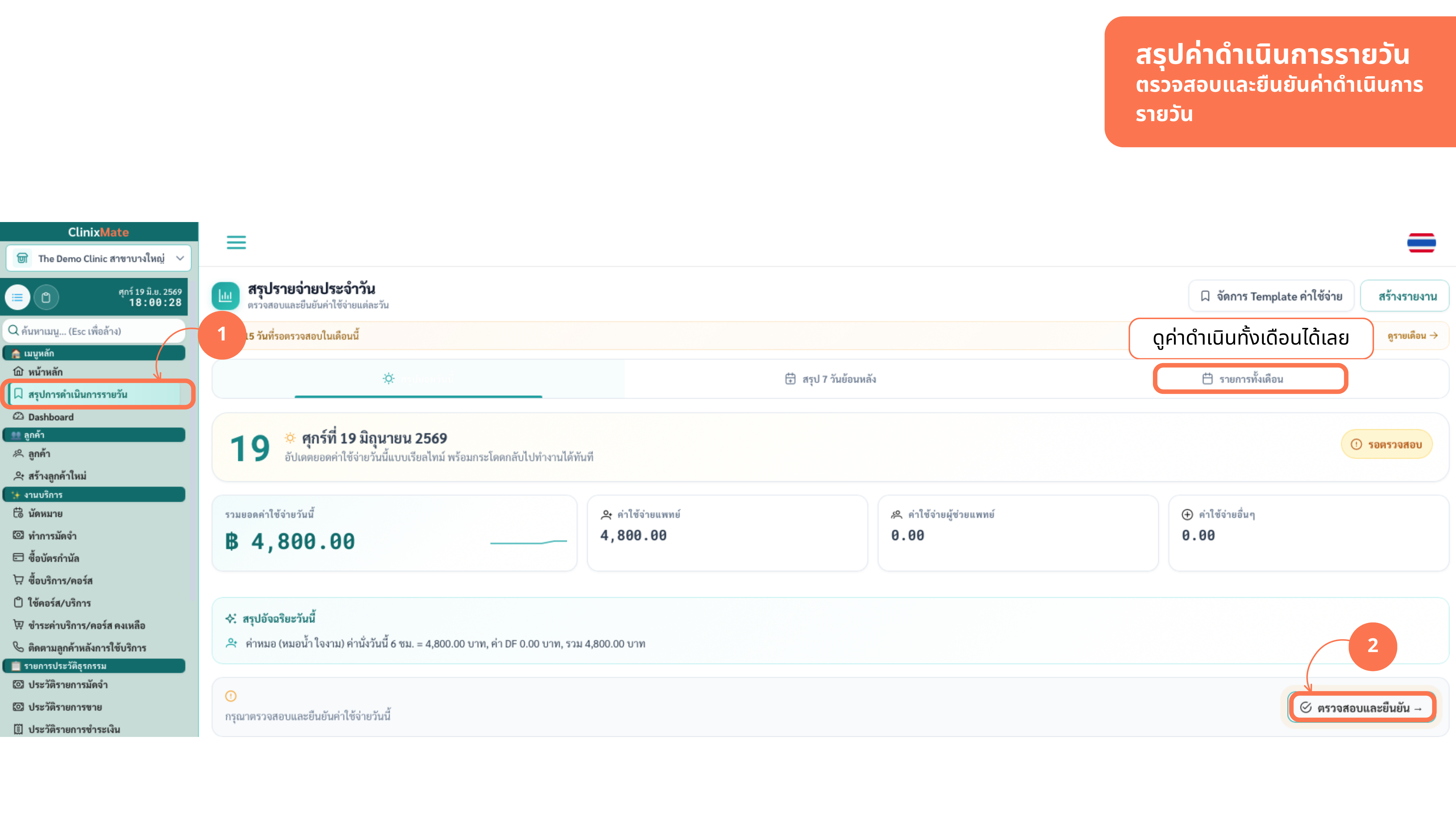The width and height of the screenshot is (1456, 819).
Task: Click the expense trend sparkline
Action: coord(529,542)
